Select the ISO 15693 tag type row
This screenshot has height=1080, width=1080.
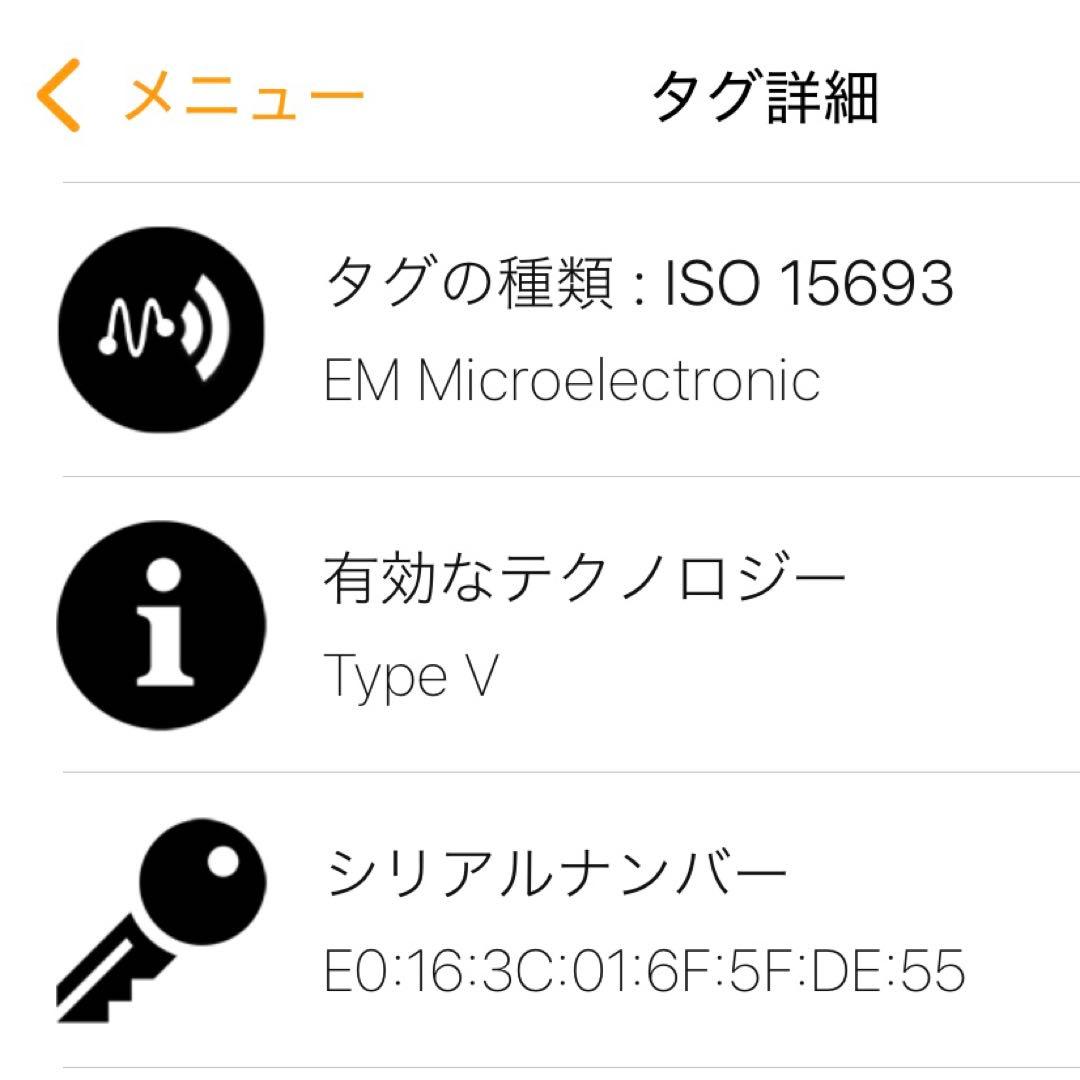click(640, 285)
